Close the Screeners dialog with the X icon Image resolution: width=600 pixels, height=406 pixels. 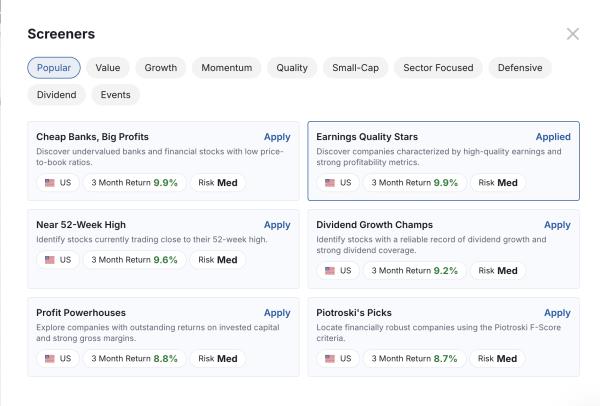pyautogui.click(x=572, y=34)
